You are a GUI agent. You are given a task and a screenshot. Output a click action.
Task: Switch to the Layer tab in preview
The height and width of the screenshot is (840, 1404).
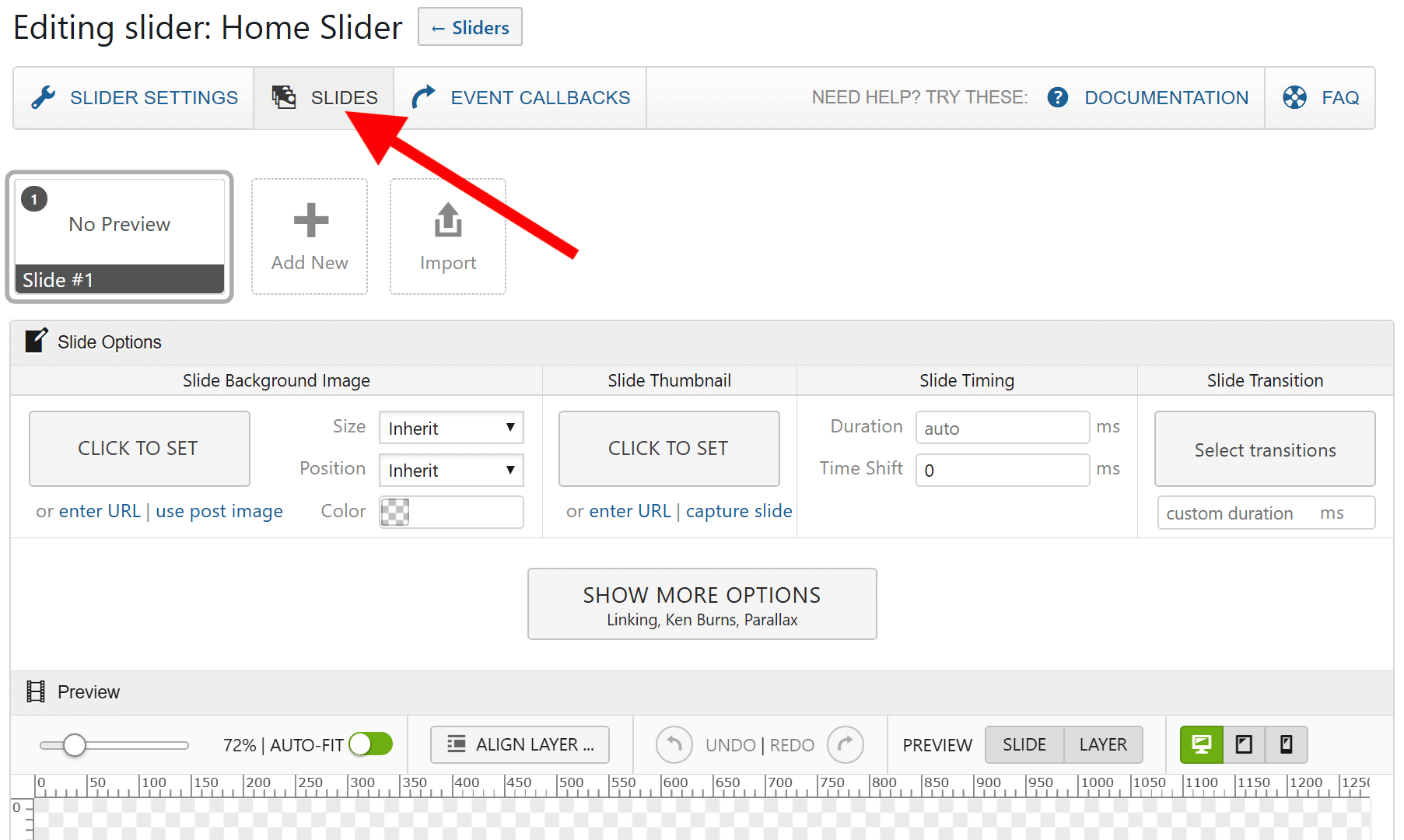coord(1102,744)
